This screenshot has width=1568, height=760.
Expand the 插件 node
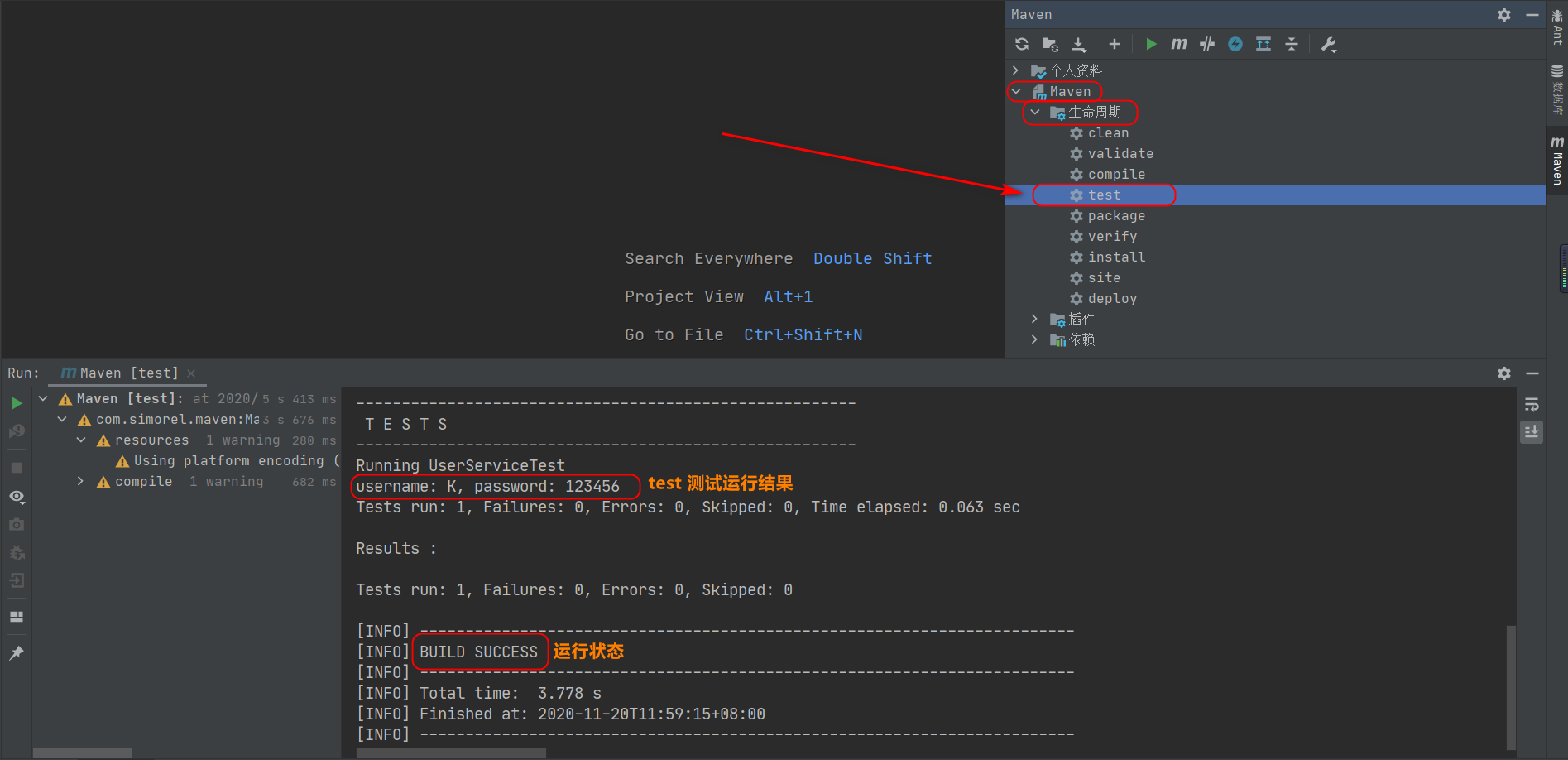1034,319
